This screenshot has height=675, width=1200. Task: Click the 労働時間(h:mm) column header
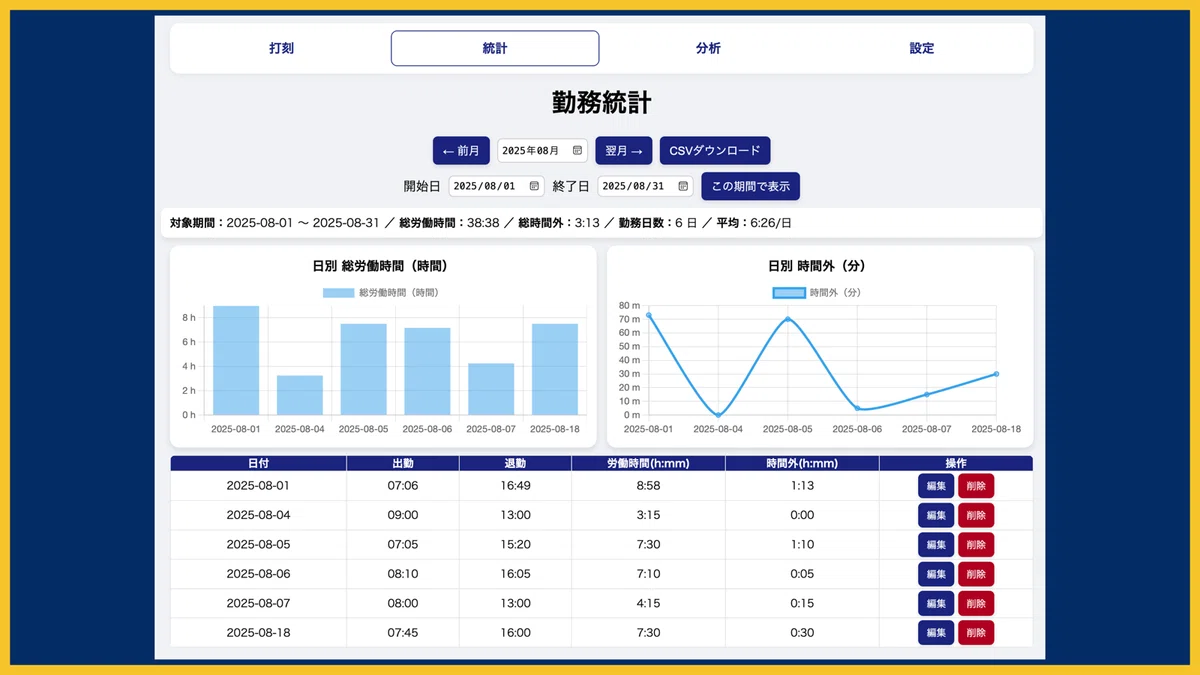tap(649, 463)
